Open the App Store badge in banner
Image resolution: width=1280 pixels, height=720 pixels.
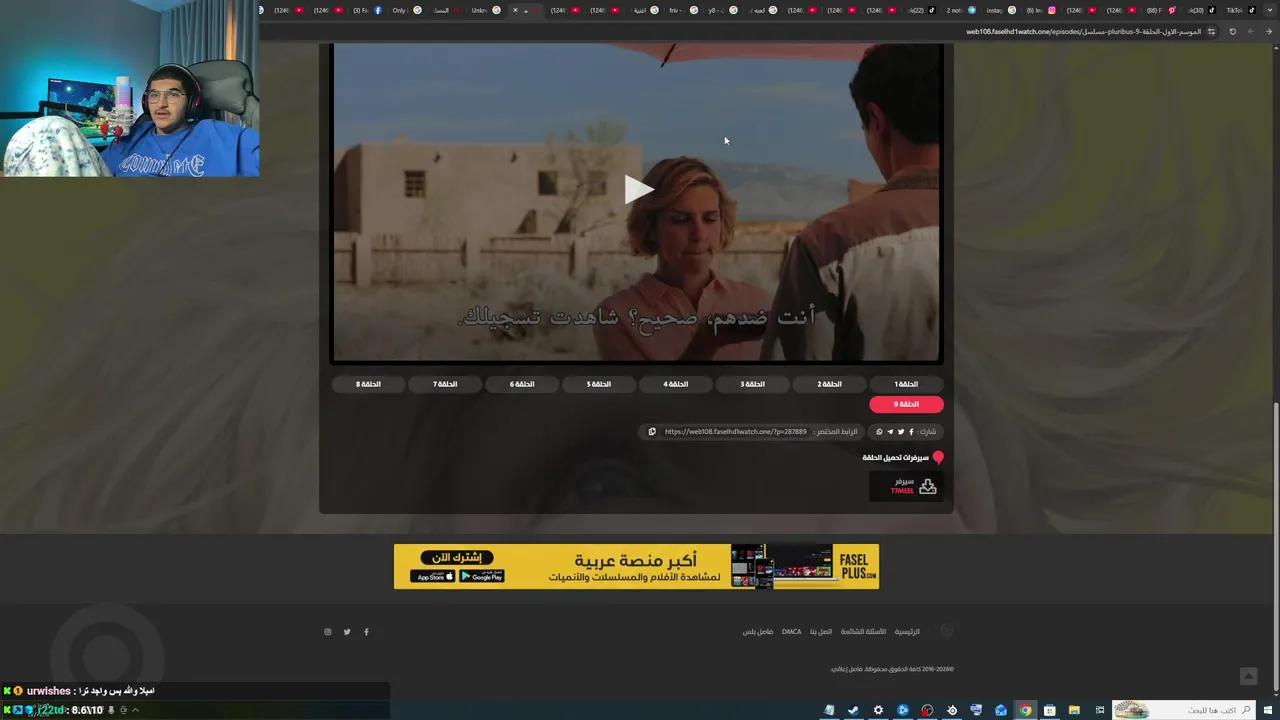point(433,576)
